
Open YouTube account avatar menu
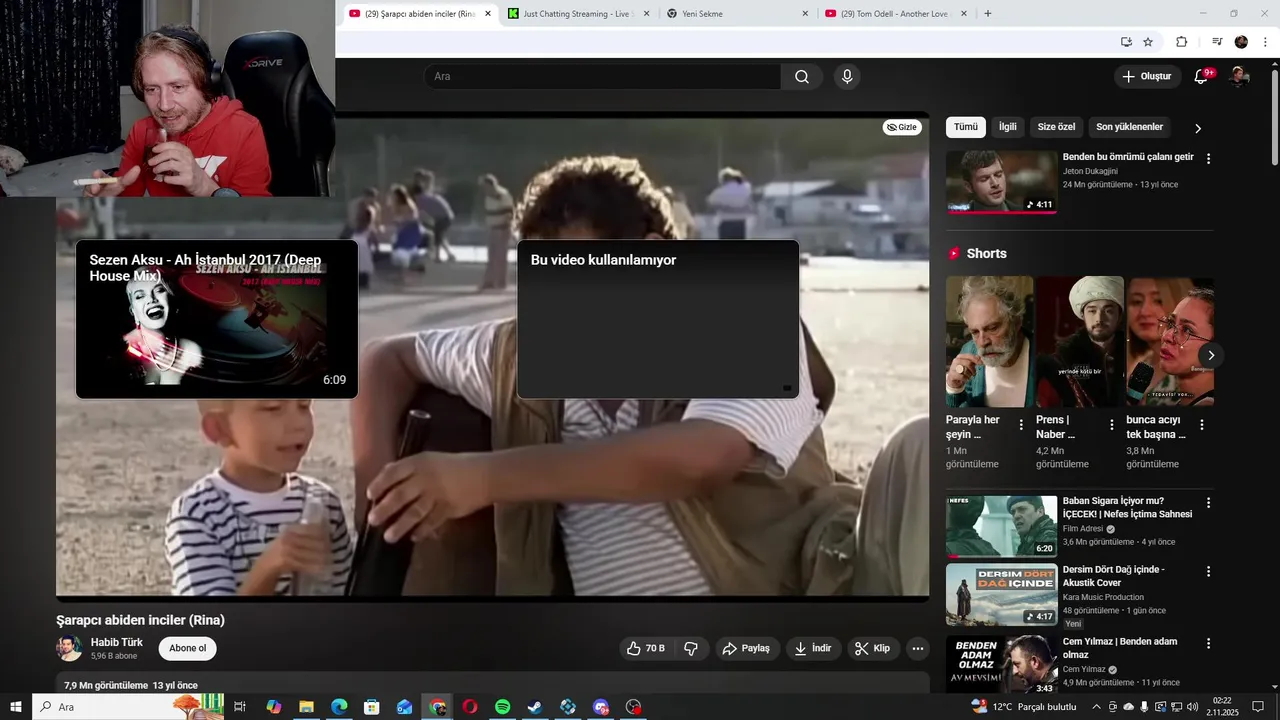pyautogui.click(x=1239, y=77)
